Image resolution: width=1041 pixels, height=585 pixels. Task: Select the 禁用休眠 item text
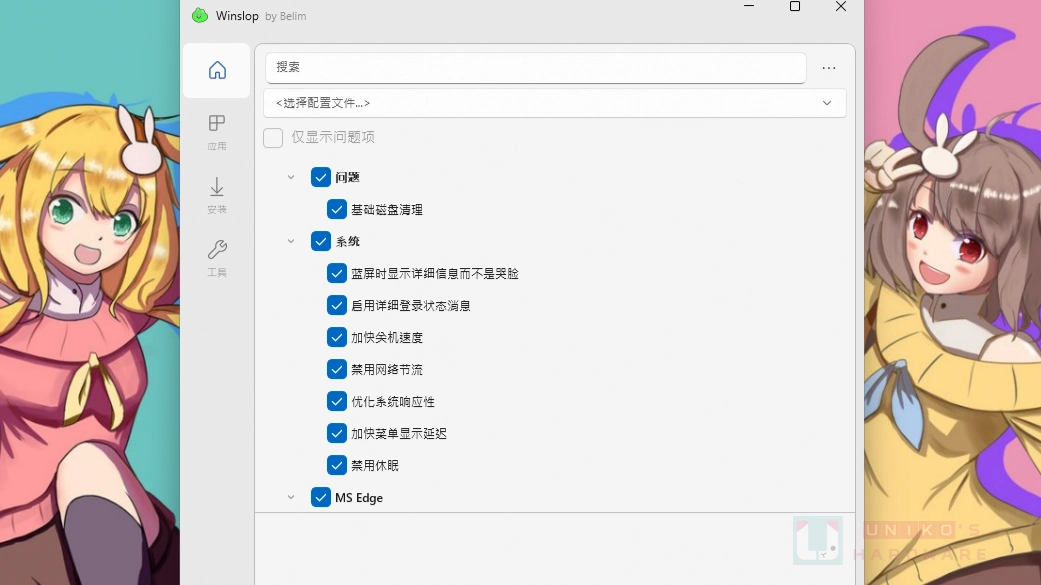375,465
